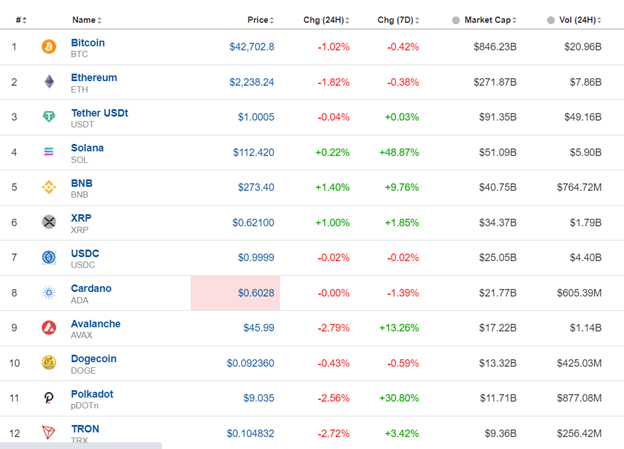Image resolution: width=624 pixels, height=449 pixels.
Task: Click BNB 24H volume $764.72M
Action: [579, 187]
